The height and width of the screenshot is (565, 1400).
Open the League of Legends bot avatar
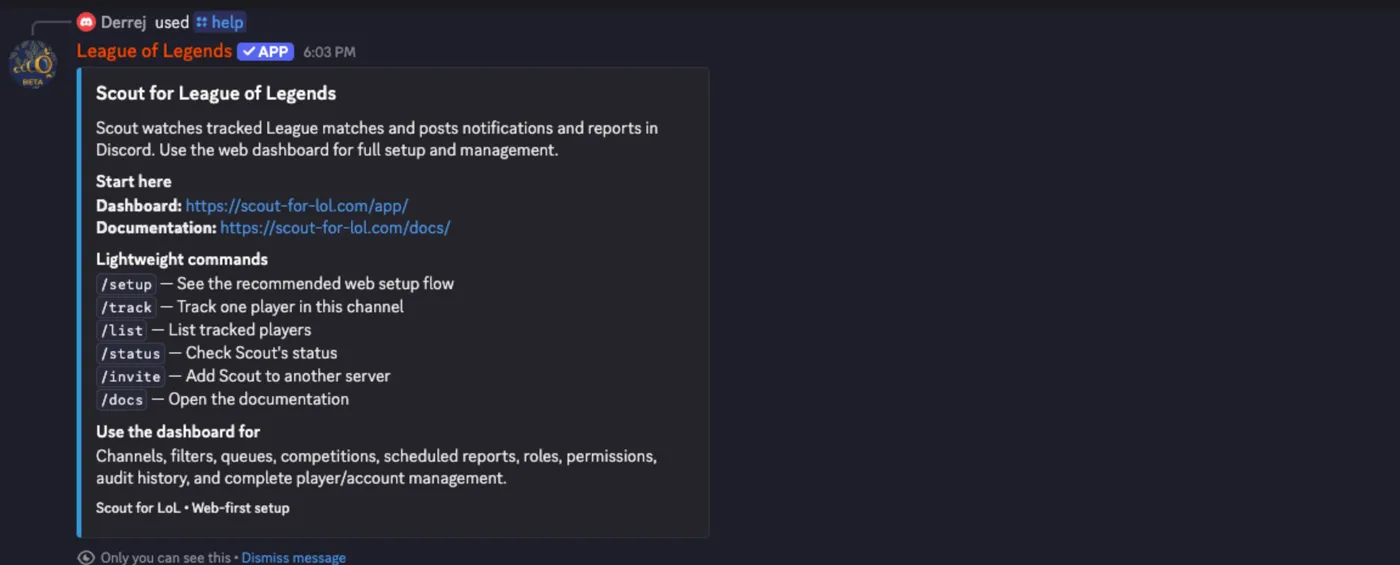[33, 66]
